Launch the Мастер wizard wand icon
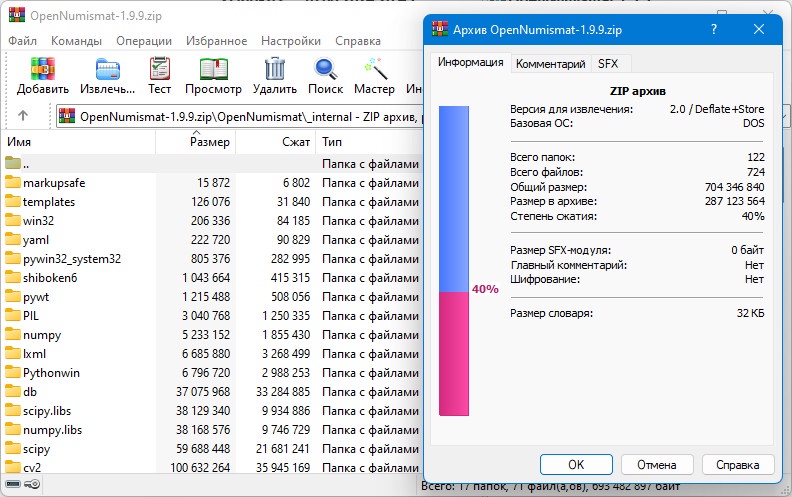 click(375, 69)
